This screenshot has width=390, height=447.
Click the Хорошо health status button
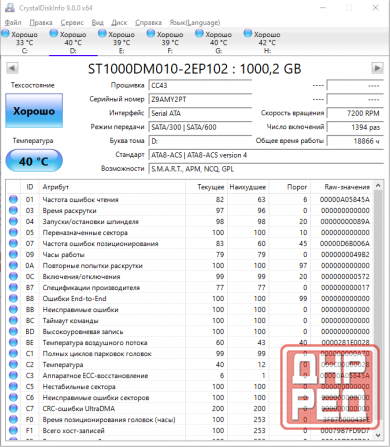[x=34, y=111]
